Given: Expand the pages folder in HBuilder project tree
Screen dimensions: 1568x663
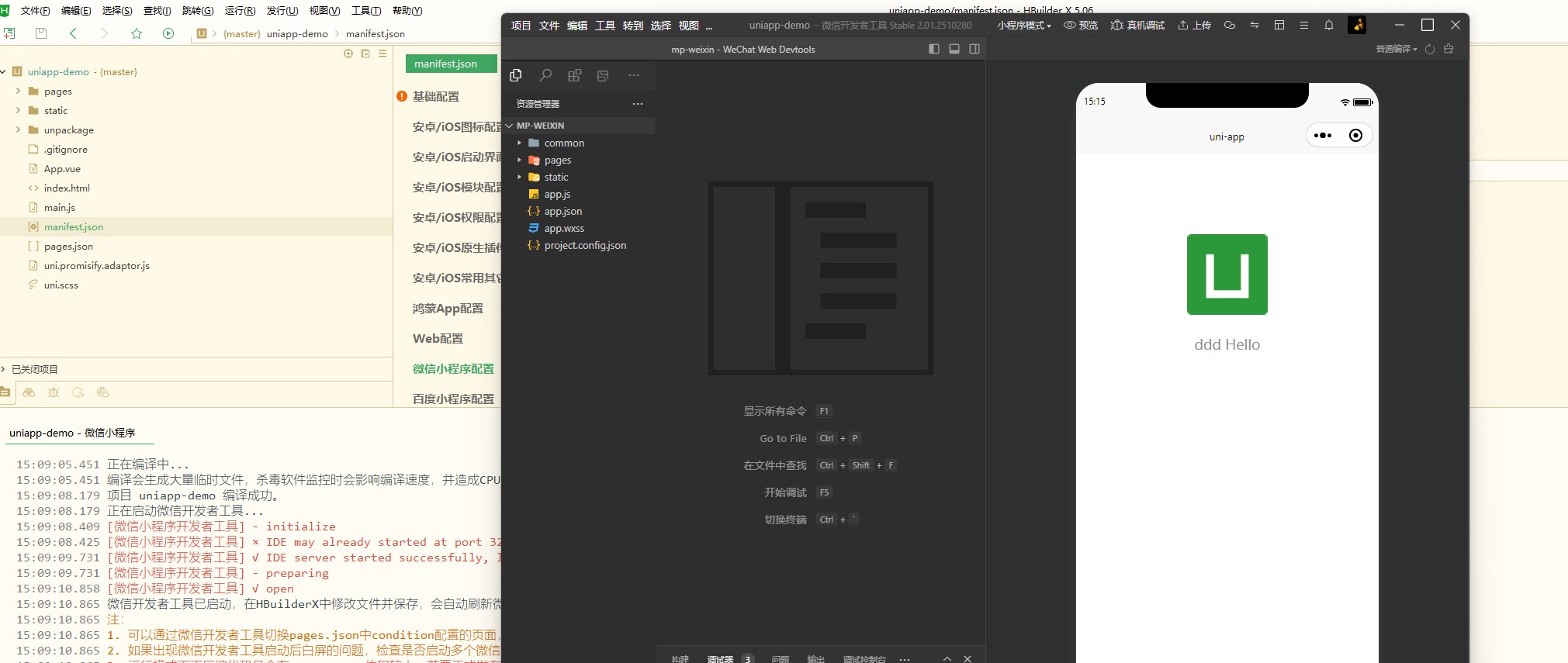Looking at the screenshot, I should [18, 91].
